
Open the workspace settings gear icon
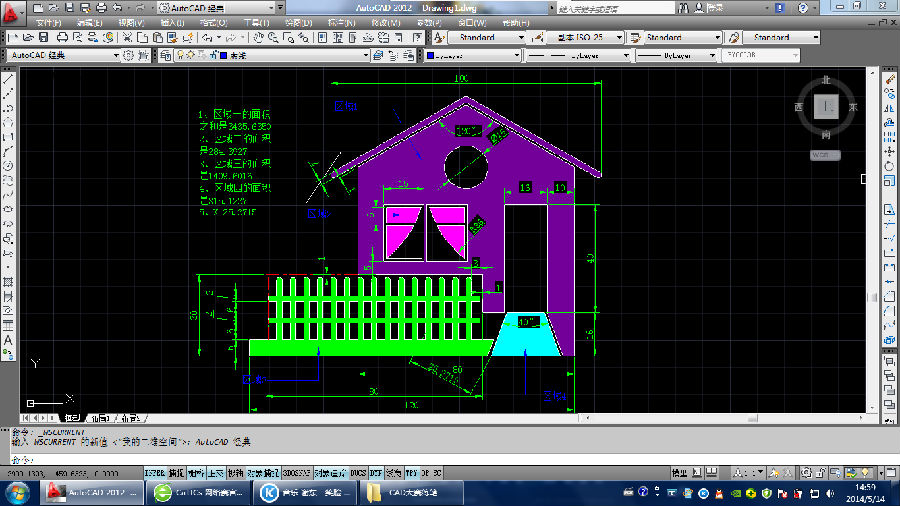129,56
